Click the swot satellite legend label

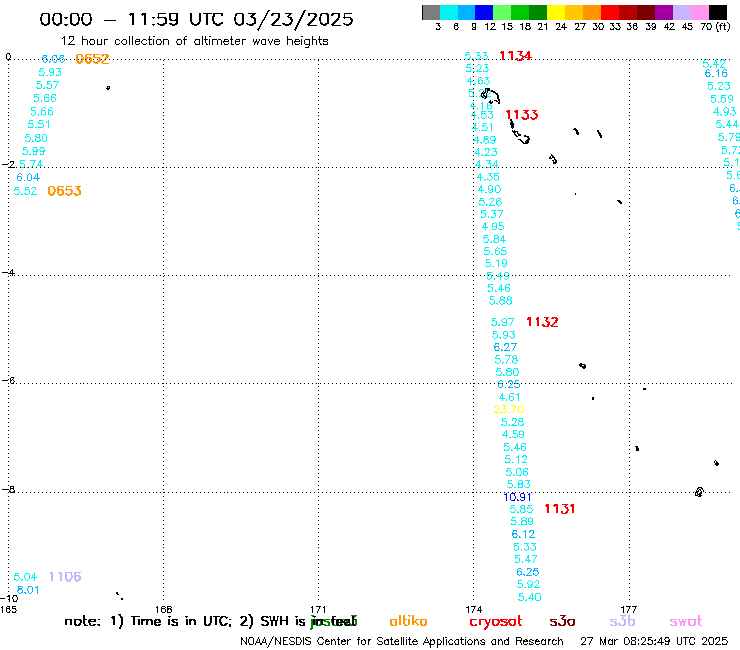tap(686, 621)
